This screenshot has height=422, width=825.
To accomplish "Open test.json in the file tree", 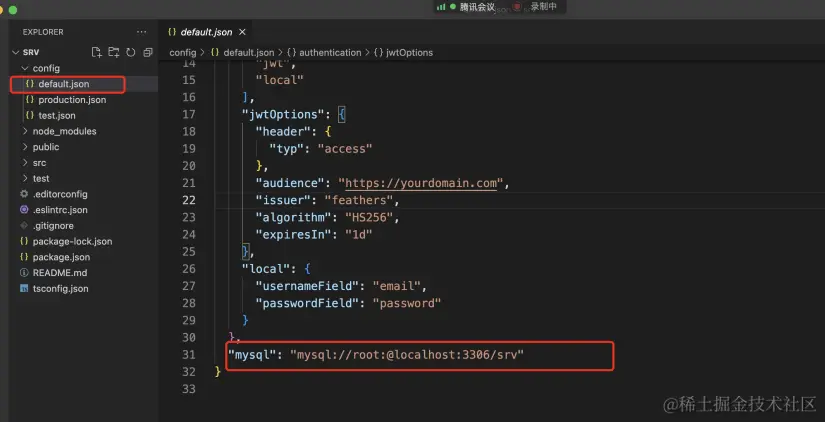I will click(x=57, y=116).
